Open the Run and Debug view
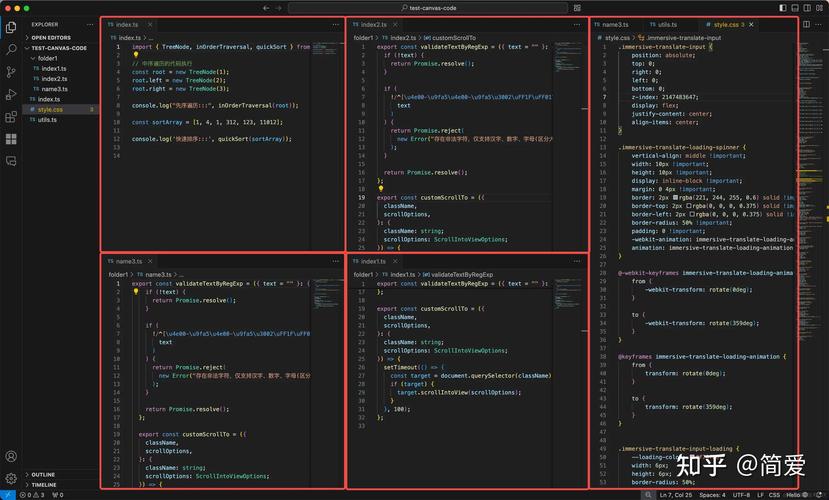The width and height of the screenshot is (829, 500). tap(11, 95)
